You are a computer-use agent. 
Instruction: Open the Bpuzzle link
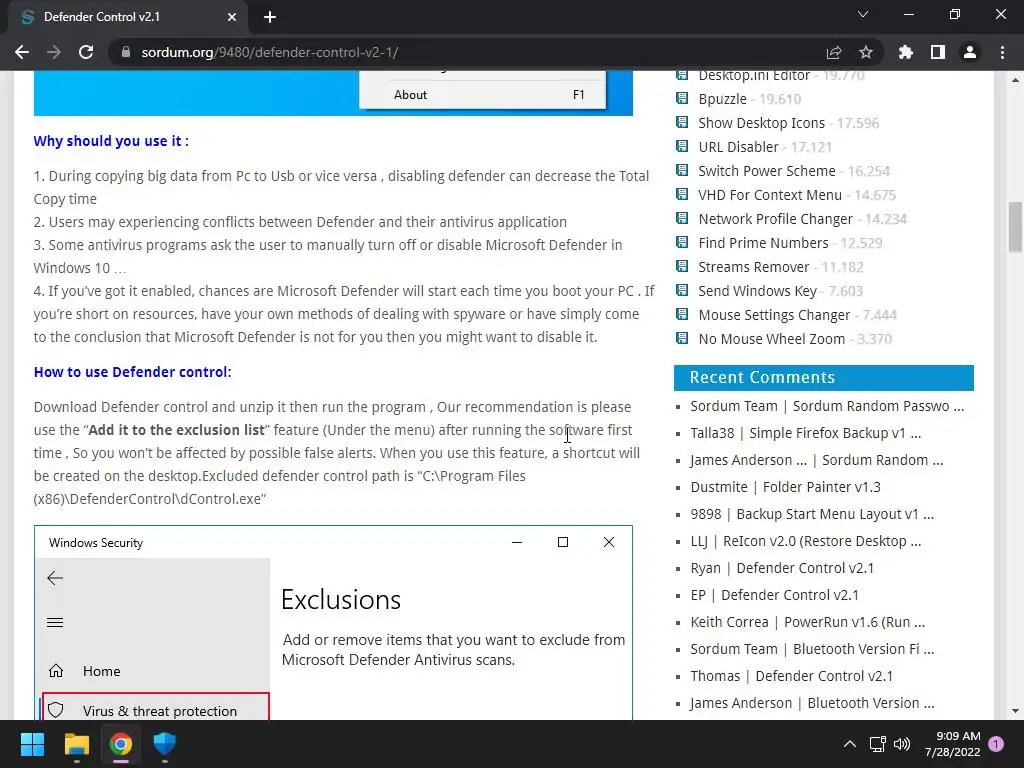[722, 99]
